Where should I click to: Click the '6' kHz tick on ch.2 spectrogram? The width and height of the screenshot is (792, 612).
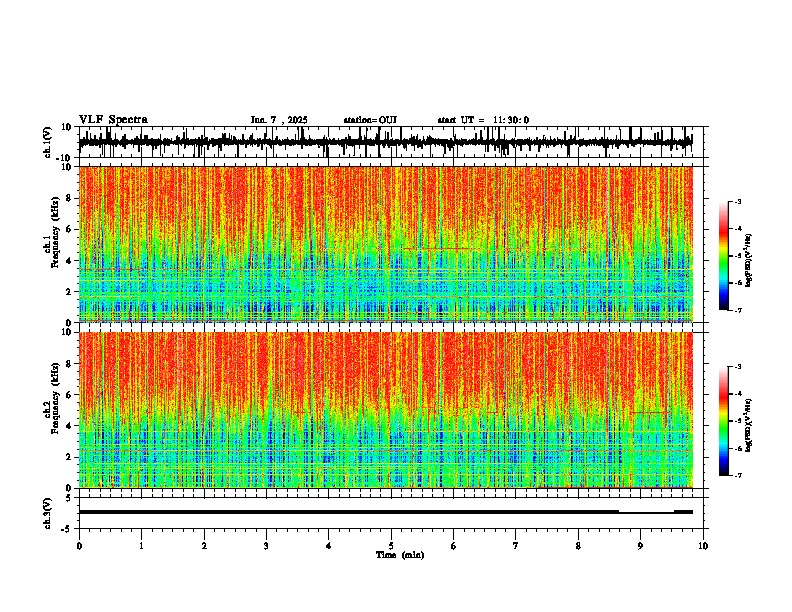69,395
